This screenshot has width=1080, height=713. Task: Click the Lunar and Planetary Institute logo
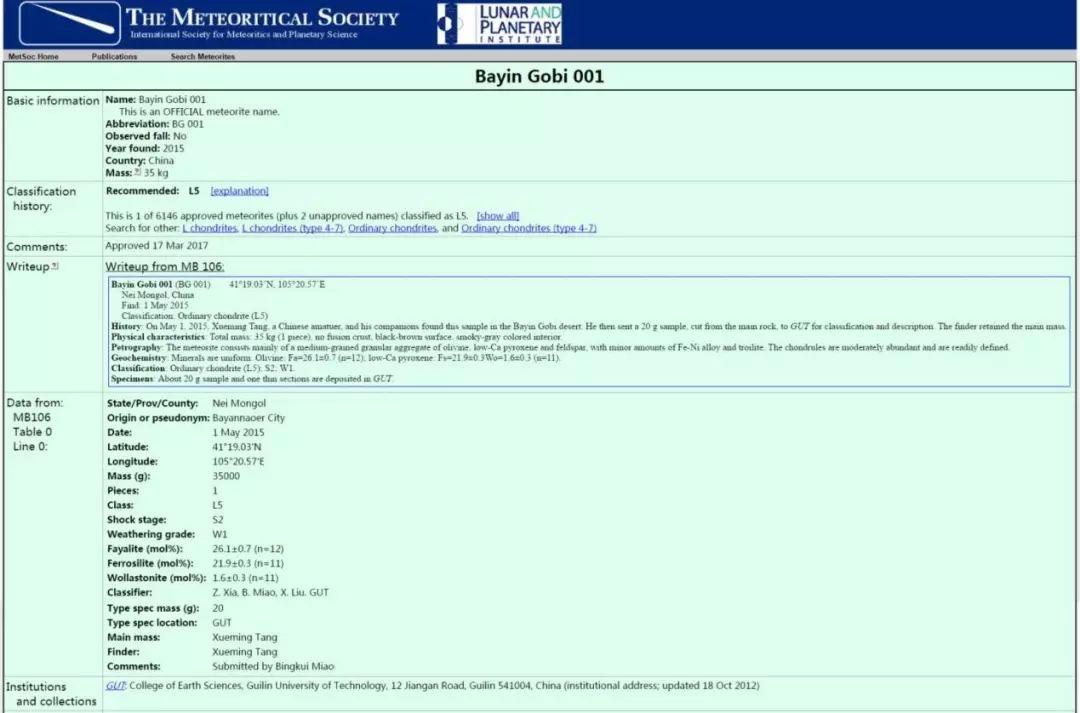[x=499, y=24]
